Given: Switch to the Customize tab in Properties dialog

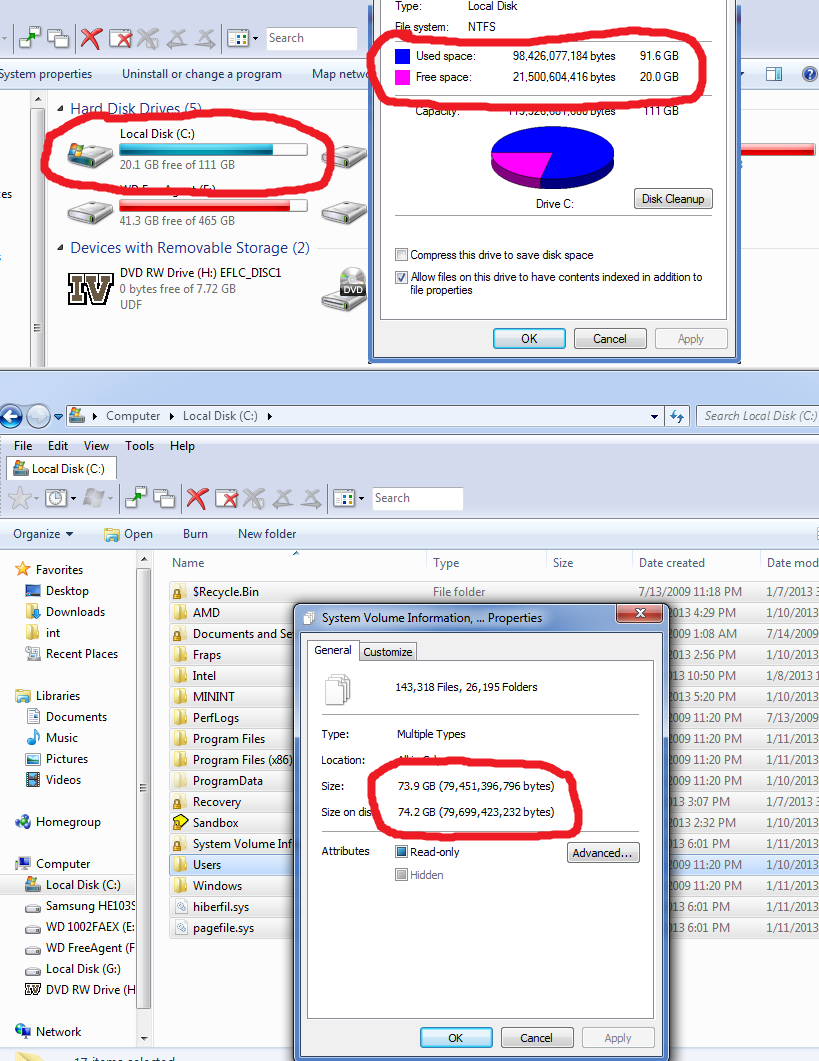Looking at the screenshot, I should (388, 652).
